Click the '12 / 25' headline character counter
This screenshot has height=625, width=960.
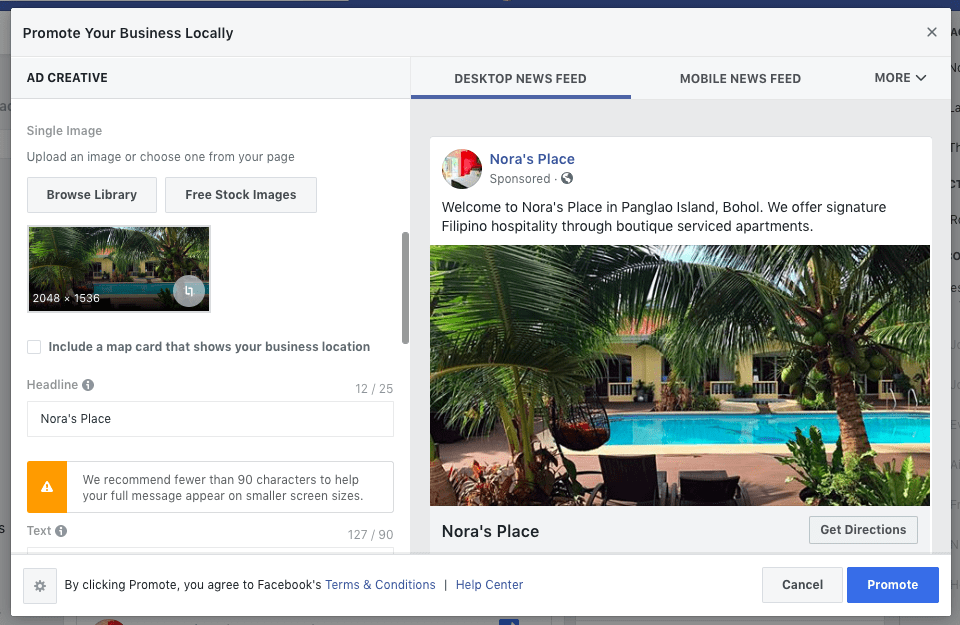[374, 389]
